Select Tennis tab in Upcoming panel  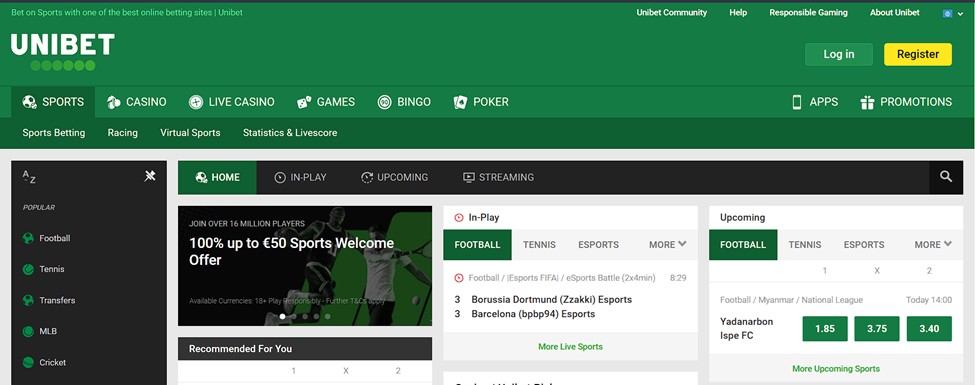click(x=805, y=244)
